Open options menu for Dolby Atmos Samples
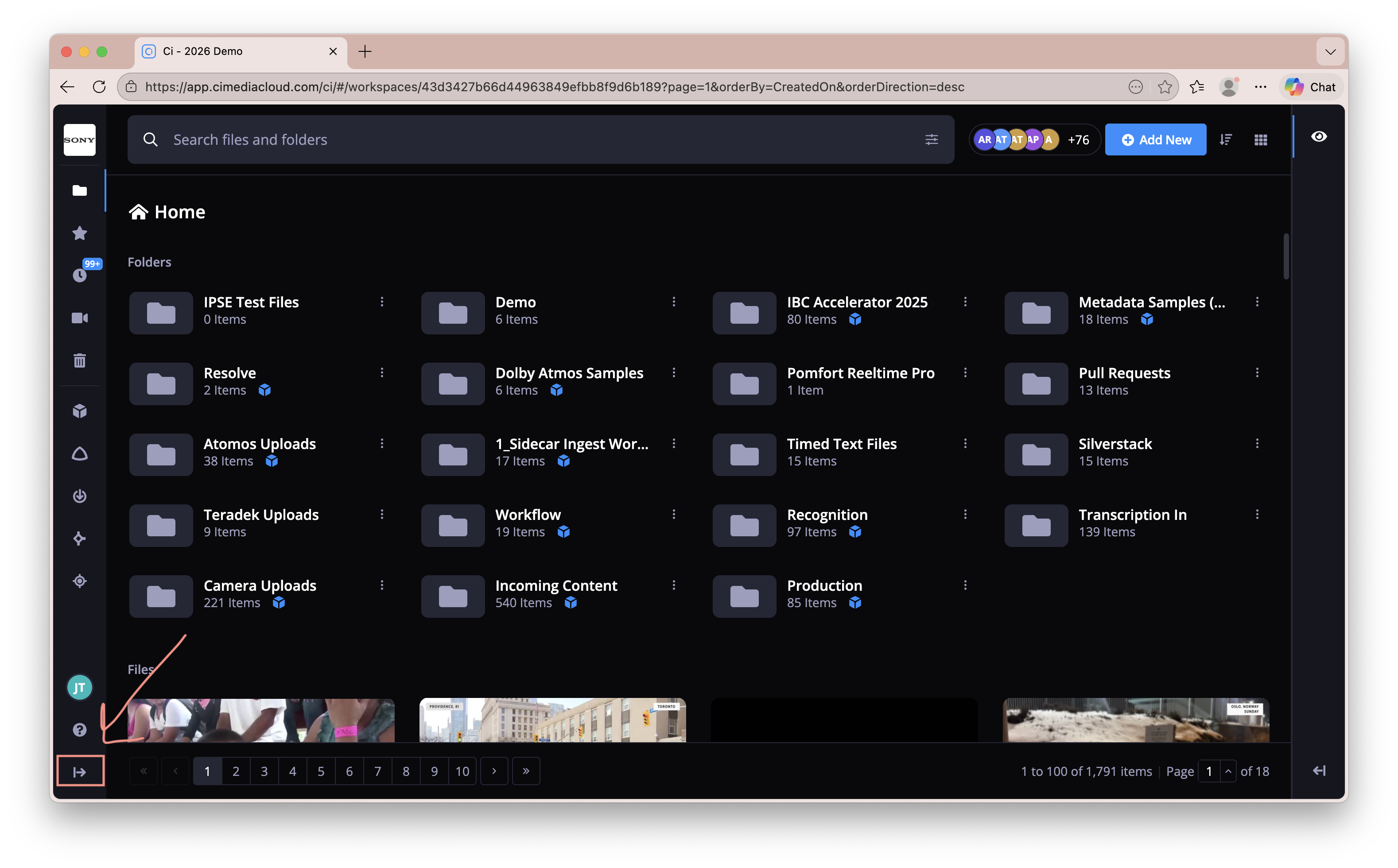 pyautogui.click(x=673, y=373)
